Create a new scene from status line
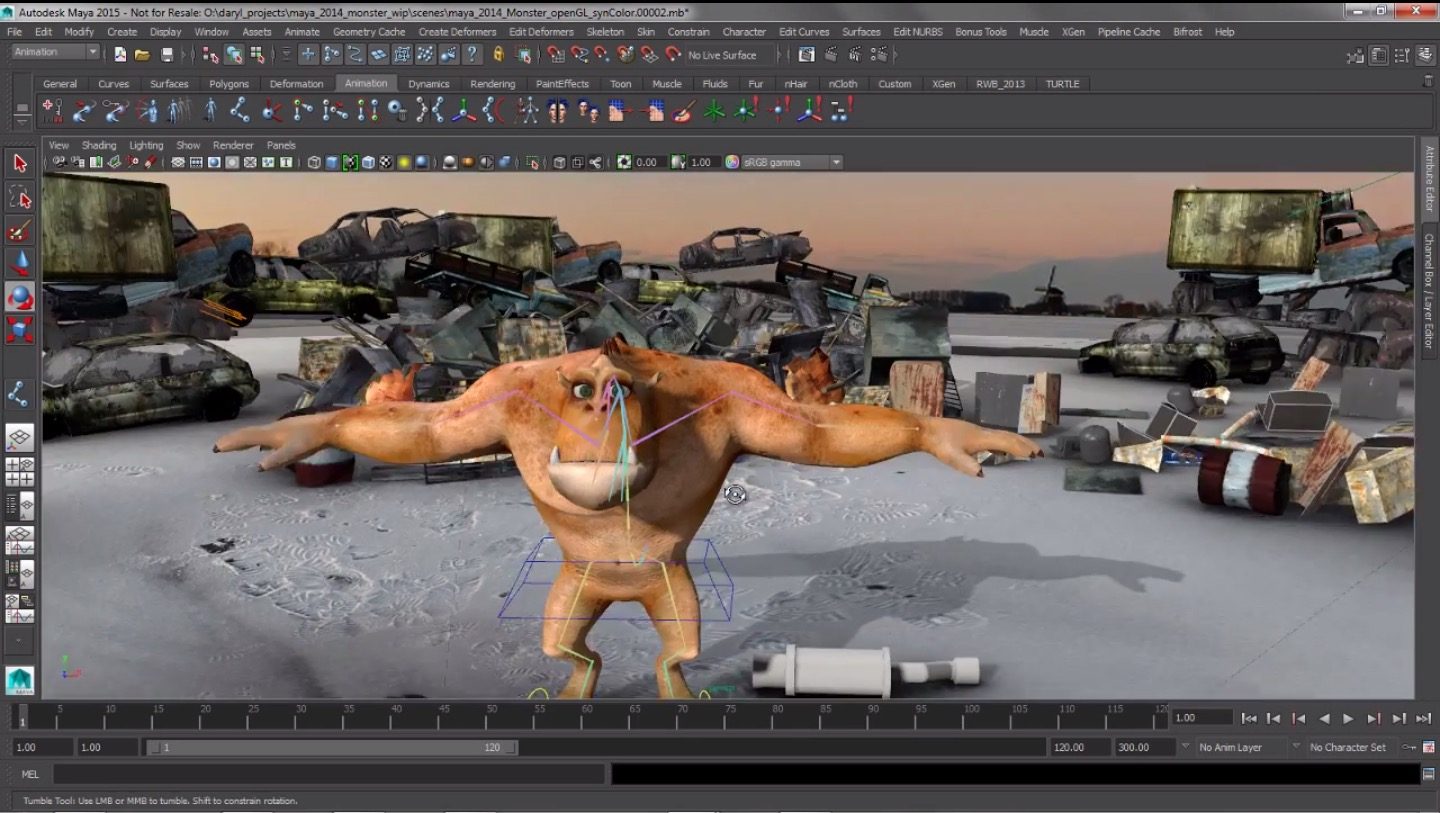 [120, 54]
